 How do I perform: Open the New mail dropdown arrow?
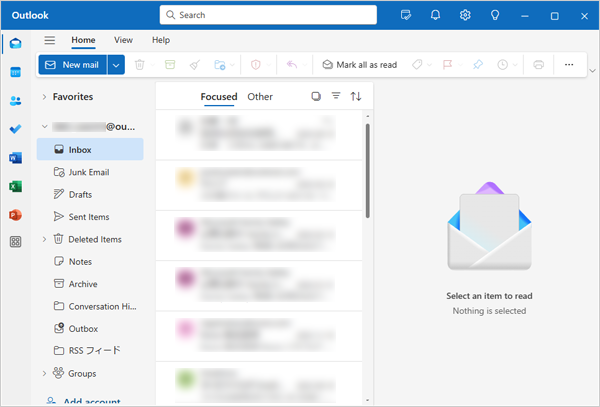(116, 65)
